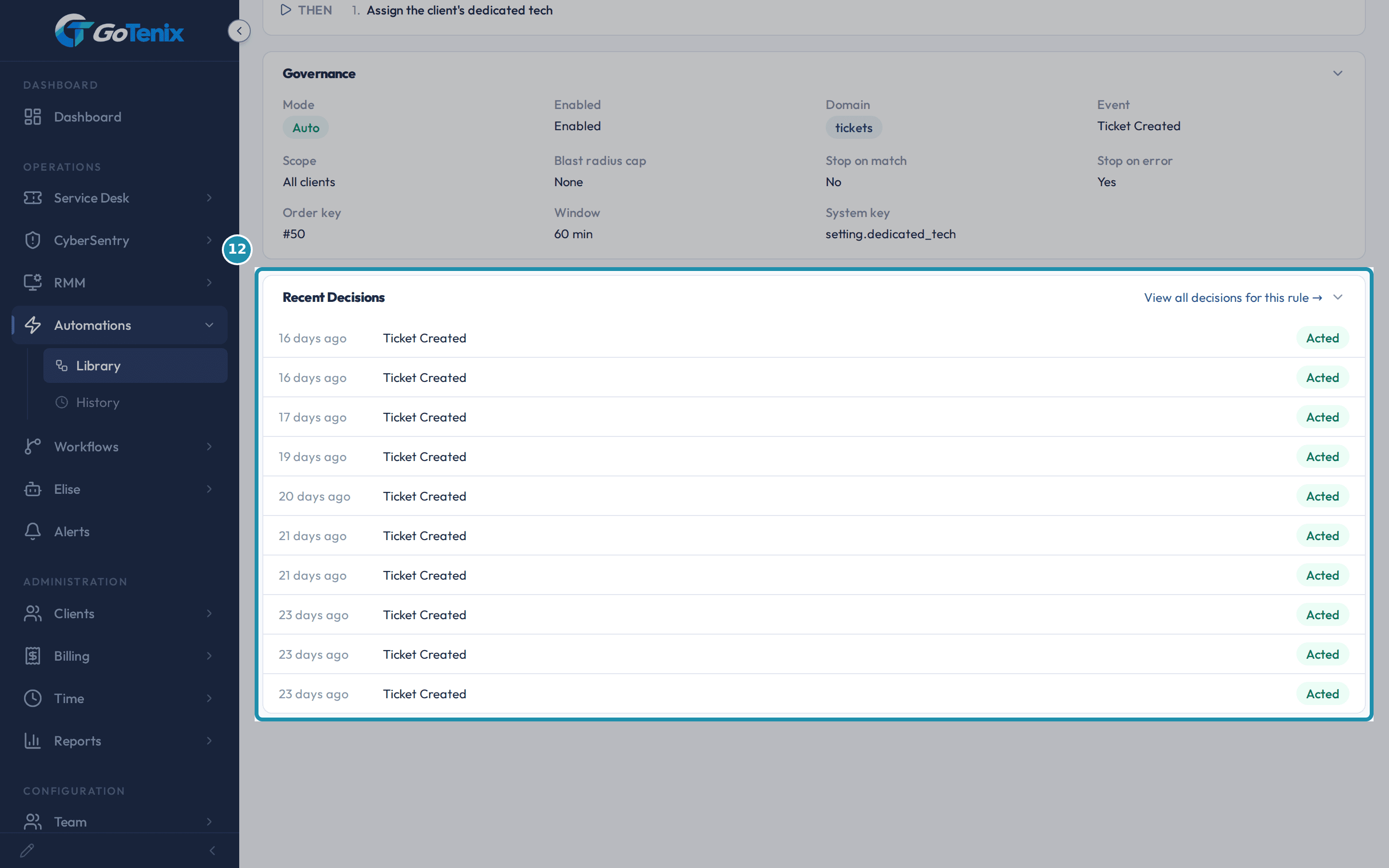Expand the Team submenu chevron
The height and width of the screenshot is (868, 1389).
(209, 822)
